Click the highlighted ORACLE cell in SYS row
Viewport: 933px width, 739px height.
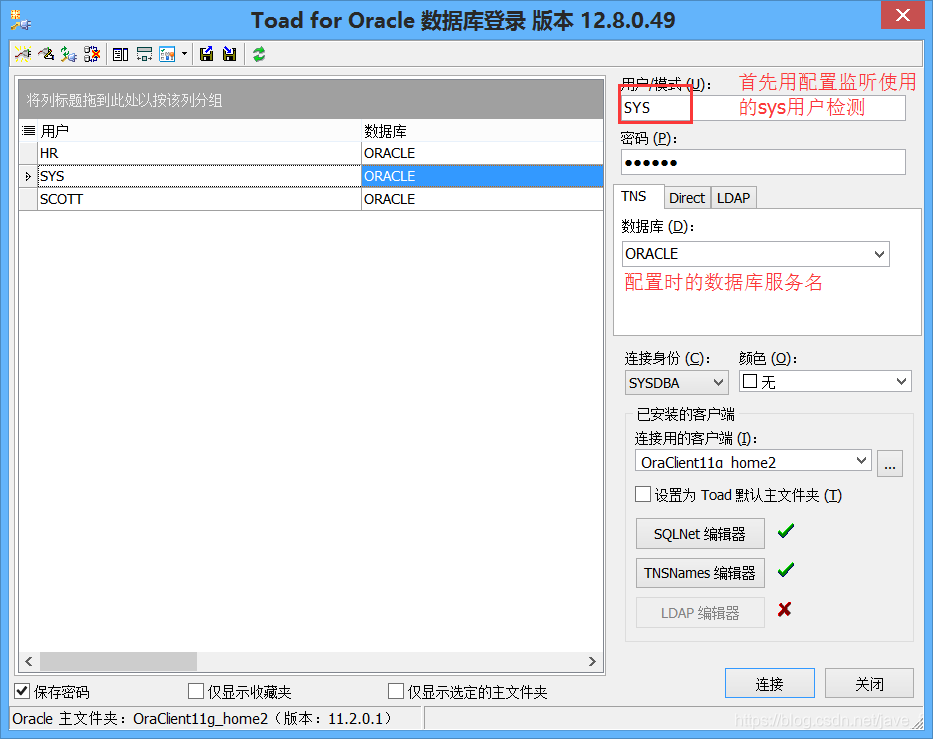pyautogui.click(x=482, y=176)
